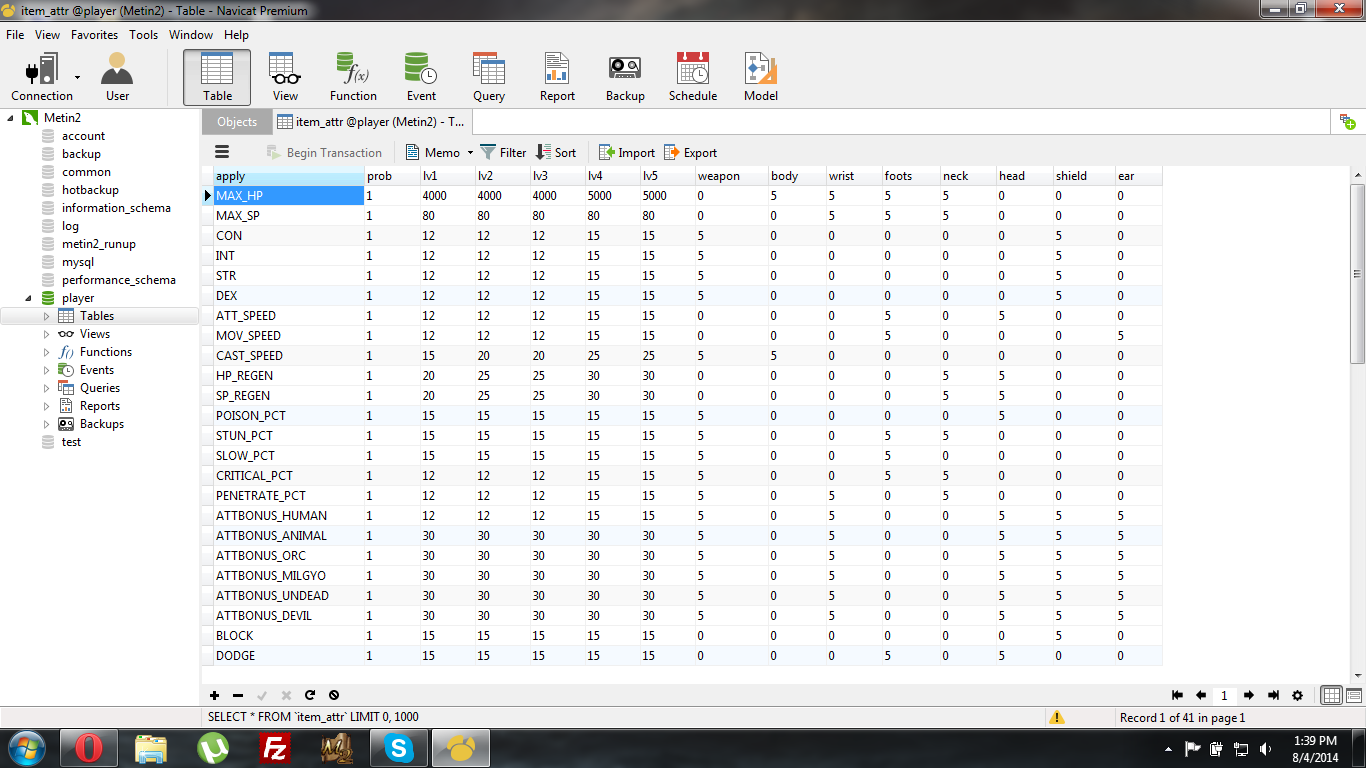
Task: Open the page settings gear icon
Action: coord(1298,695)
